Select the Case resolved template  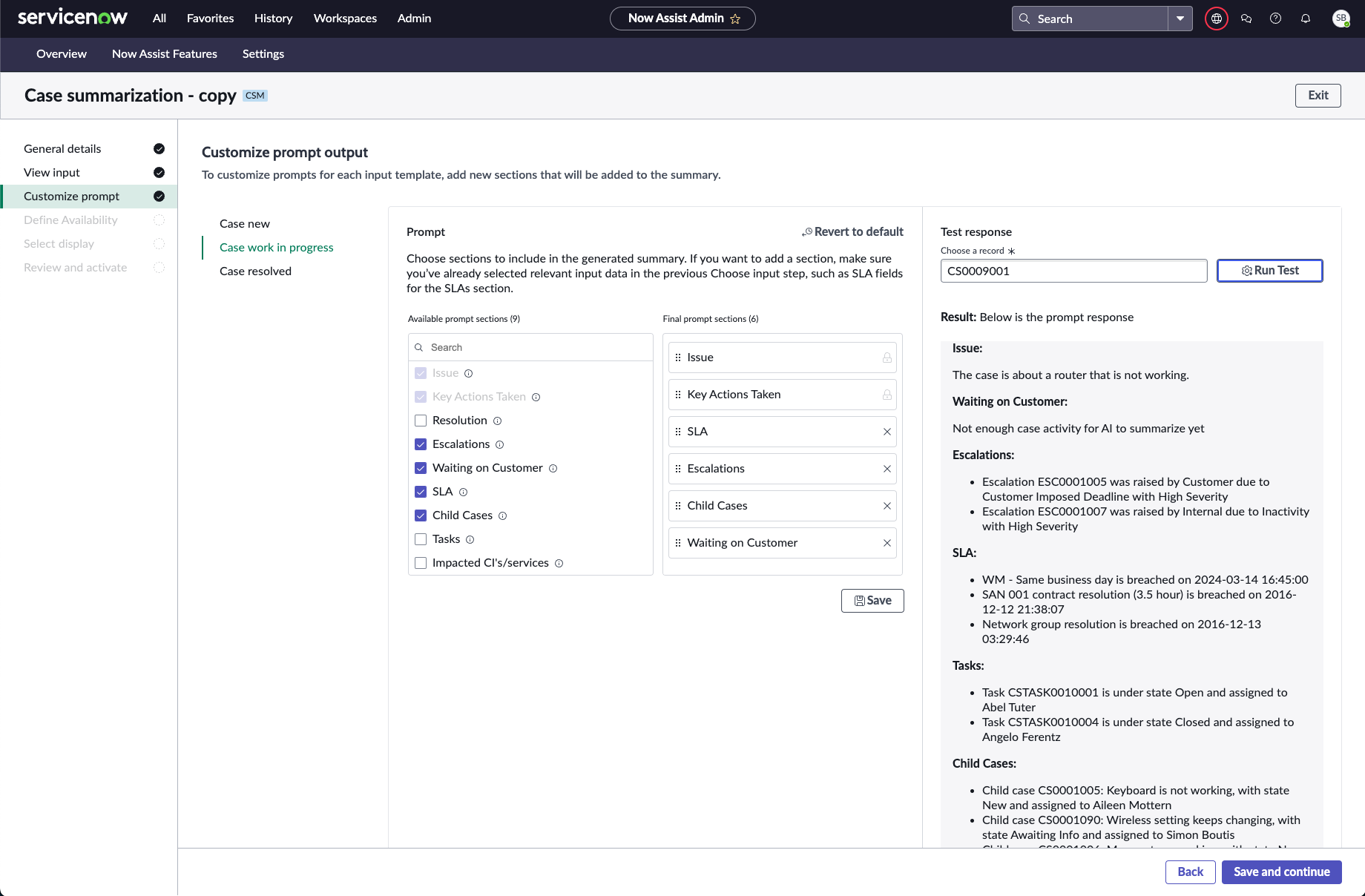(x=255, y=271)
